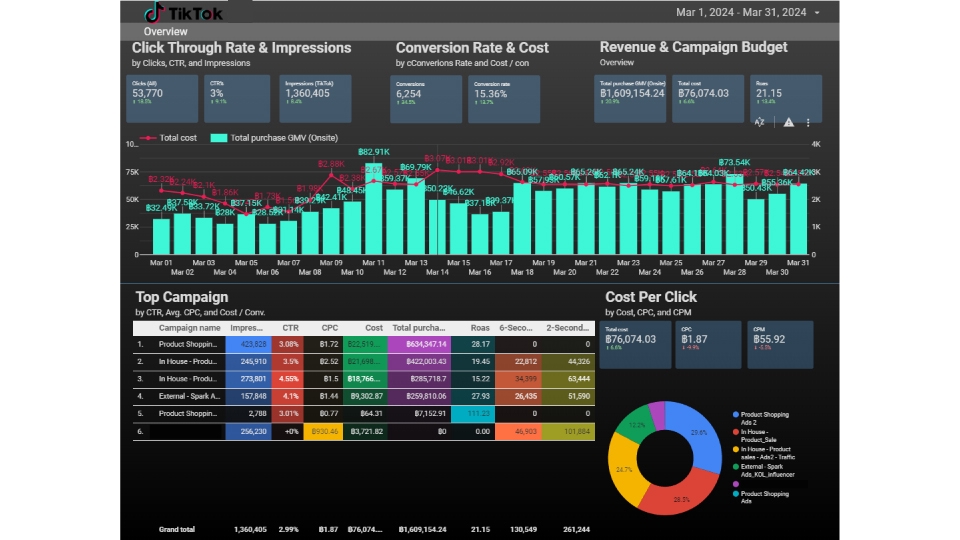Sort table by the CTR column header

tap(290, 328)
